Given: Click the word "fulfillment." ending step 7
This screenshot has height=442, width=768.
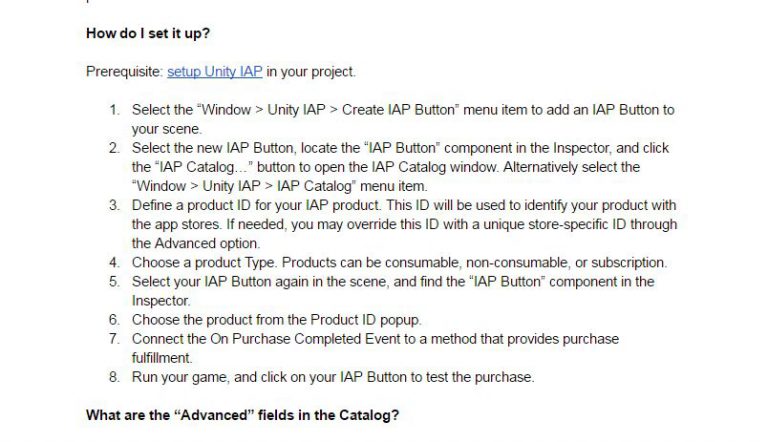Looking at the screenshot, I should click(x=162, y=358).
